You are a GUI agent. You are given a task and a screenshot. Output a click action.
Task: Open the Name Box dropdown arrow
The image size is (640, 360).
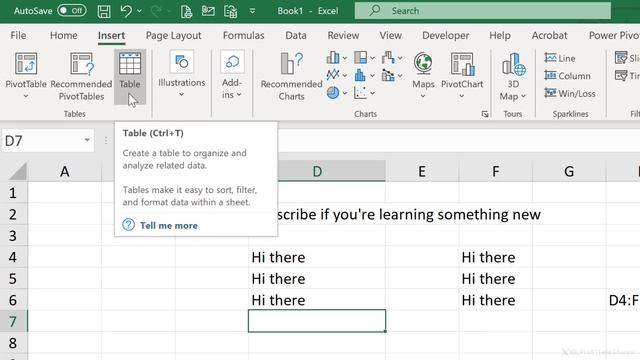[87, 140]
